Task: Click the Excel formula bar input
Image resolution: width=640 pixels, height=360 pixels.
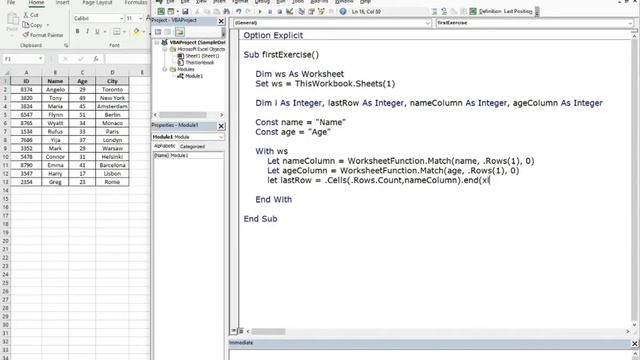Action: (127, 59)
